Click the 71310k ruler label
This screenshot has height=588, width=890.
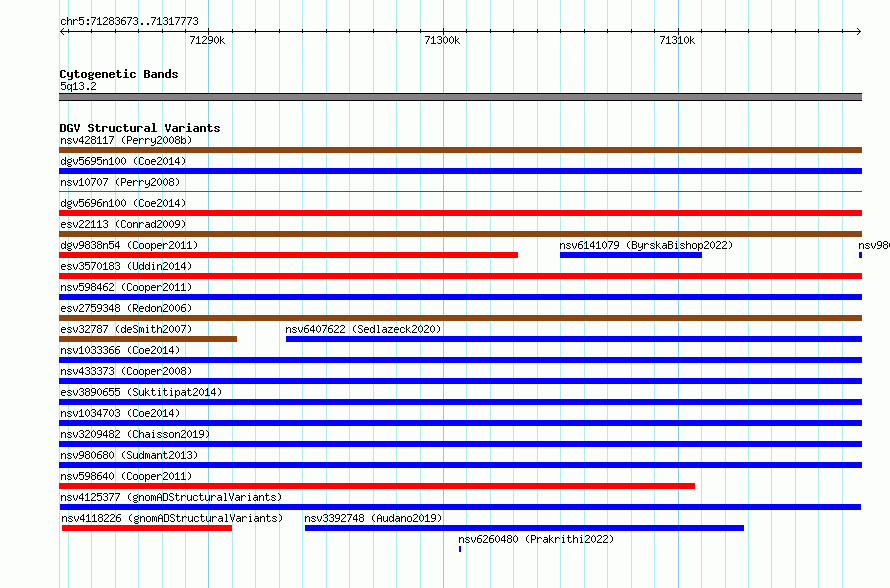(677, 40)
